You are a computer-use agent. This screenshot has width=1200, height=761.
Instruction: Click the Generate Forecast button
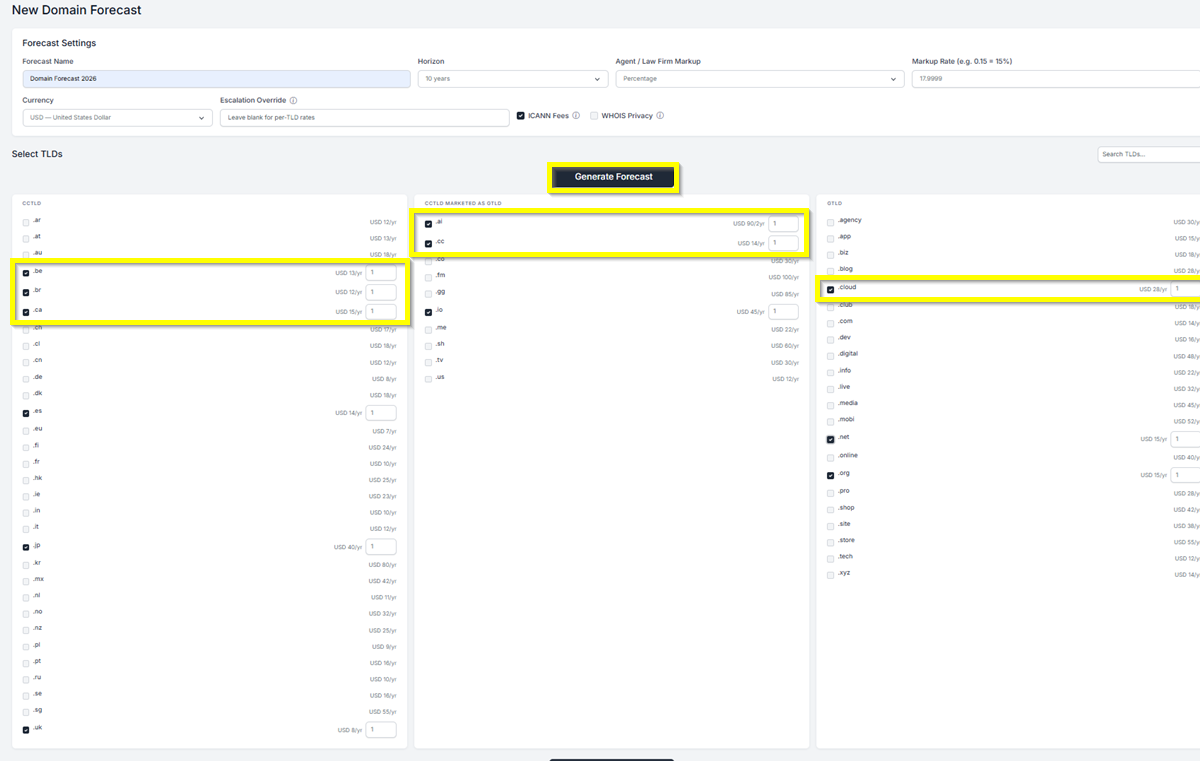(x=613, y=177)
